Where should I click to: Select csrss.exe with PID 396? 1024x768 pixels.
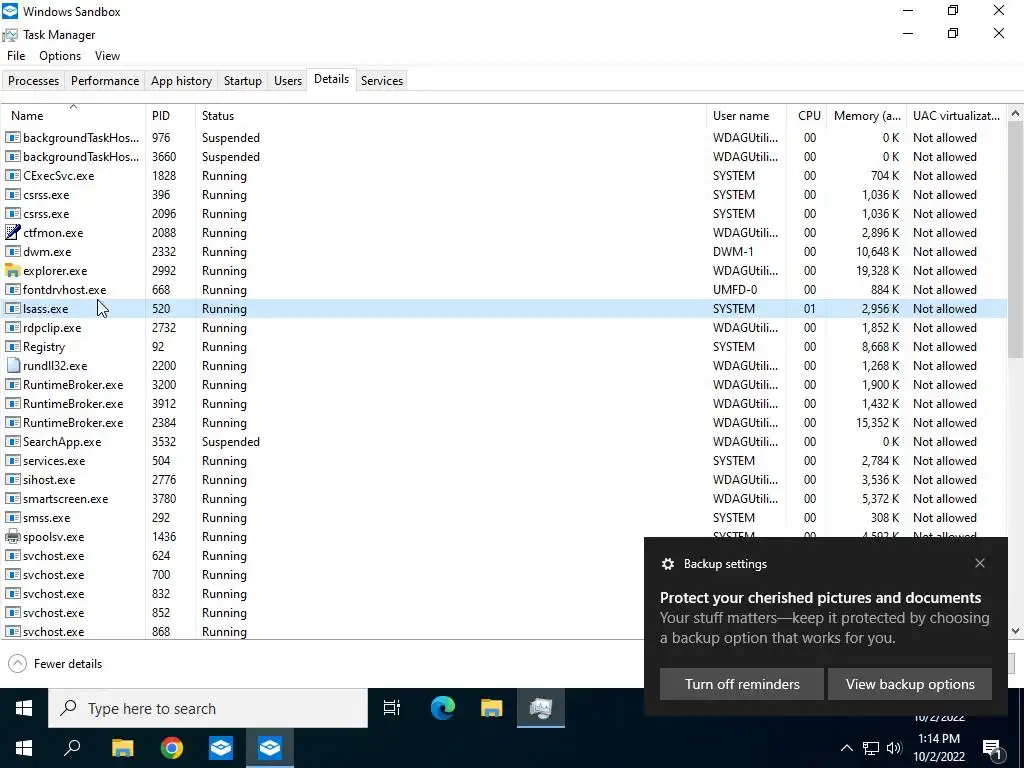[x=504, y=195]
